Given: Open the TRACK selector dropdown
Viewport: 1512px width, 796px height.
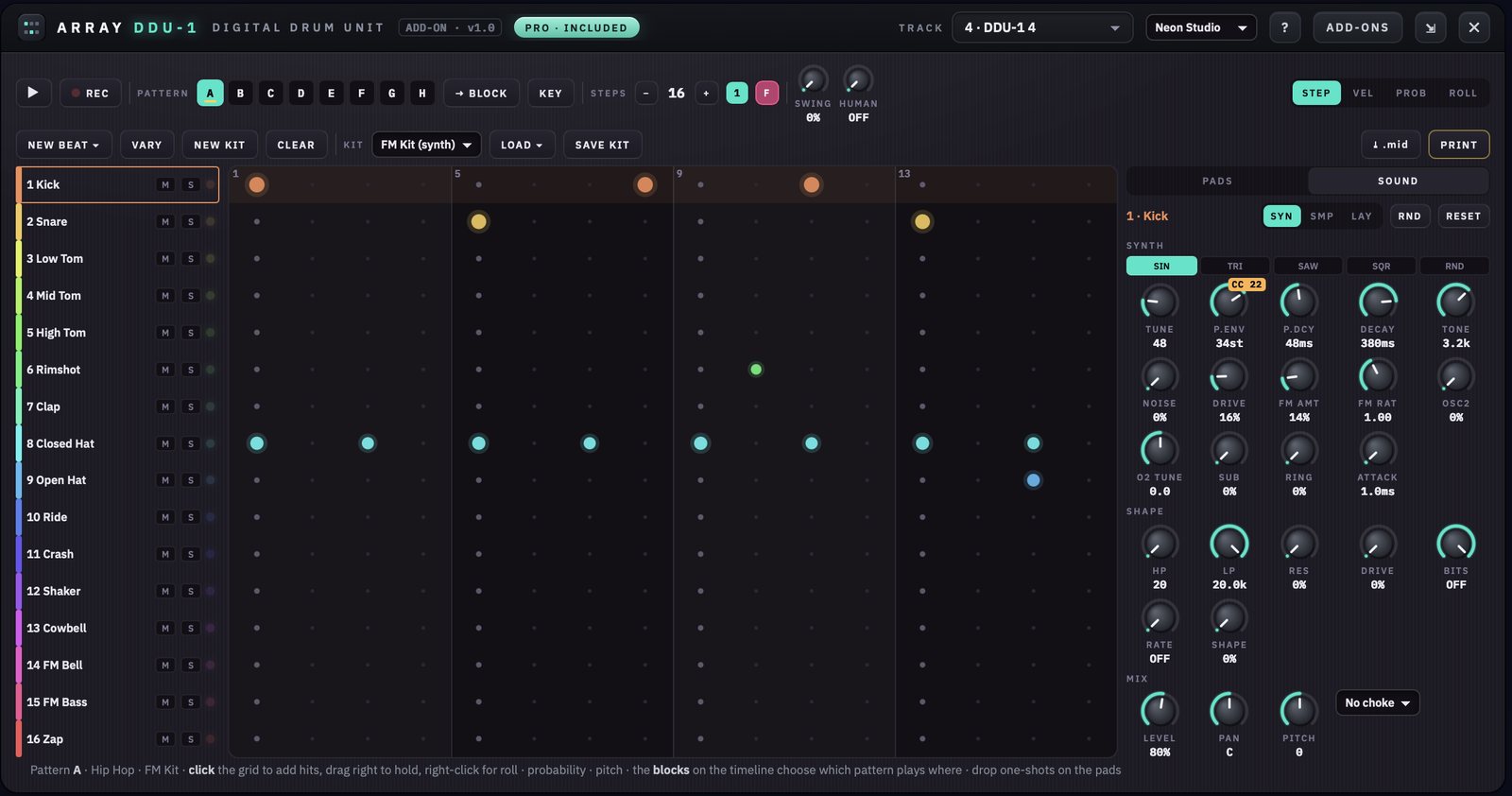Looking at the screenshot, I should click(x=1042, y=27).
